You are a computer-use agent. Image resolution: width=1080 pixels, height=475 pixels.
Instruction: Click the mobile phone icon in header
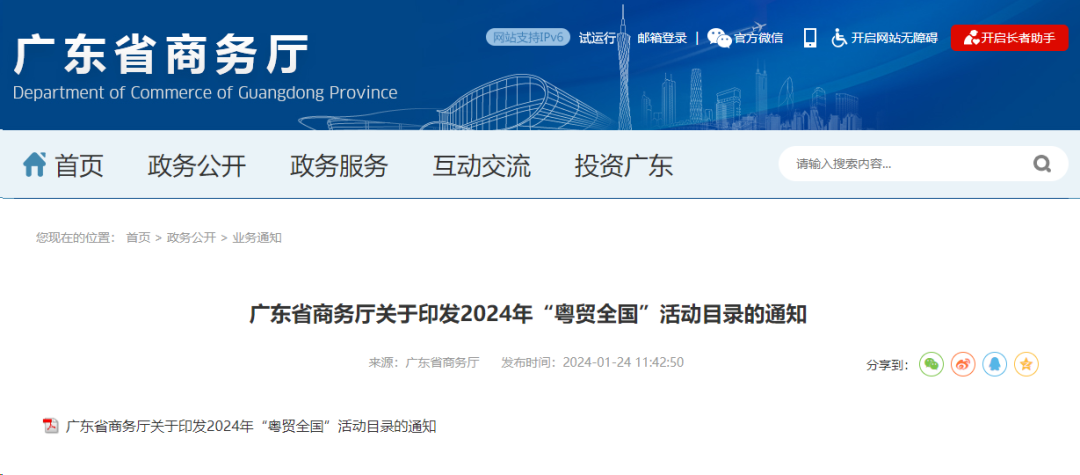click(810, 38)
